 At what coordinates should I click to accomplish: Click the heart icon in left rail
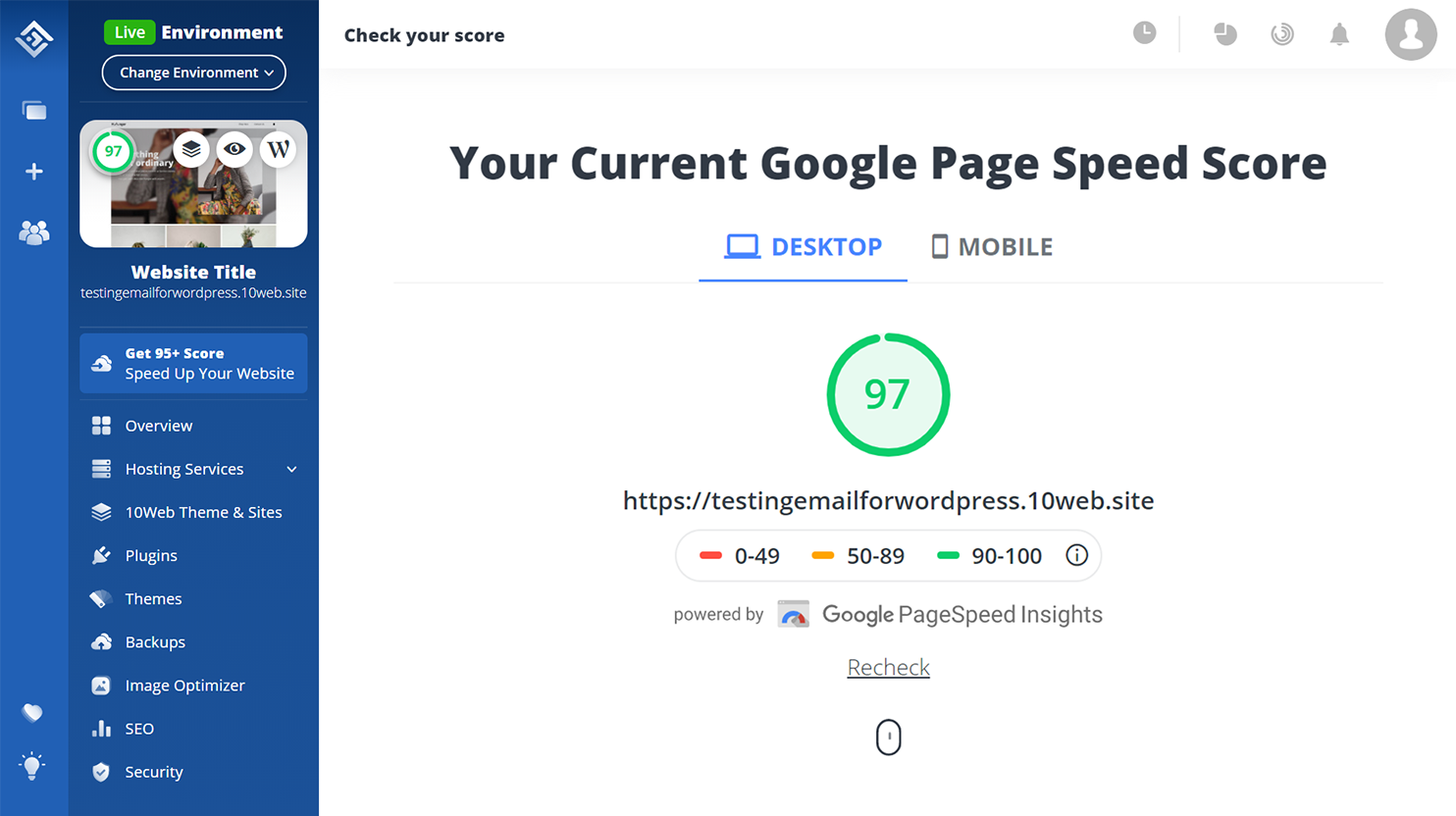(x=32, y=712)
